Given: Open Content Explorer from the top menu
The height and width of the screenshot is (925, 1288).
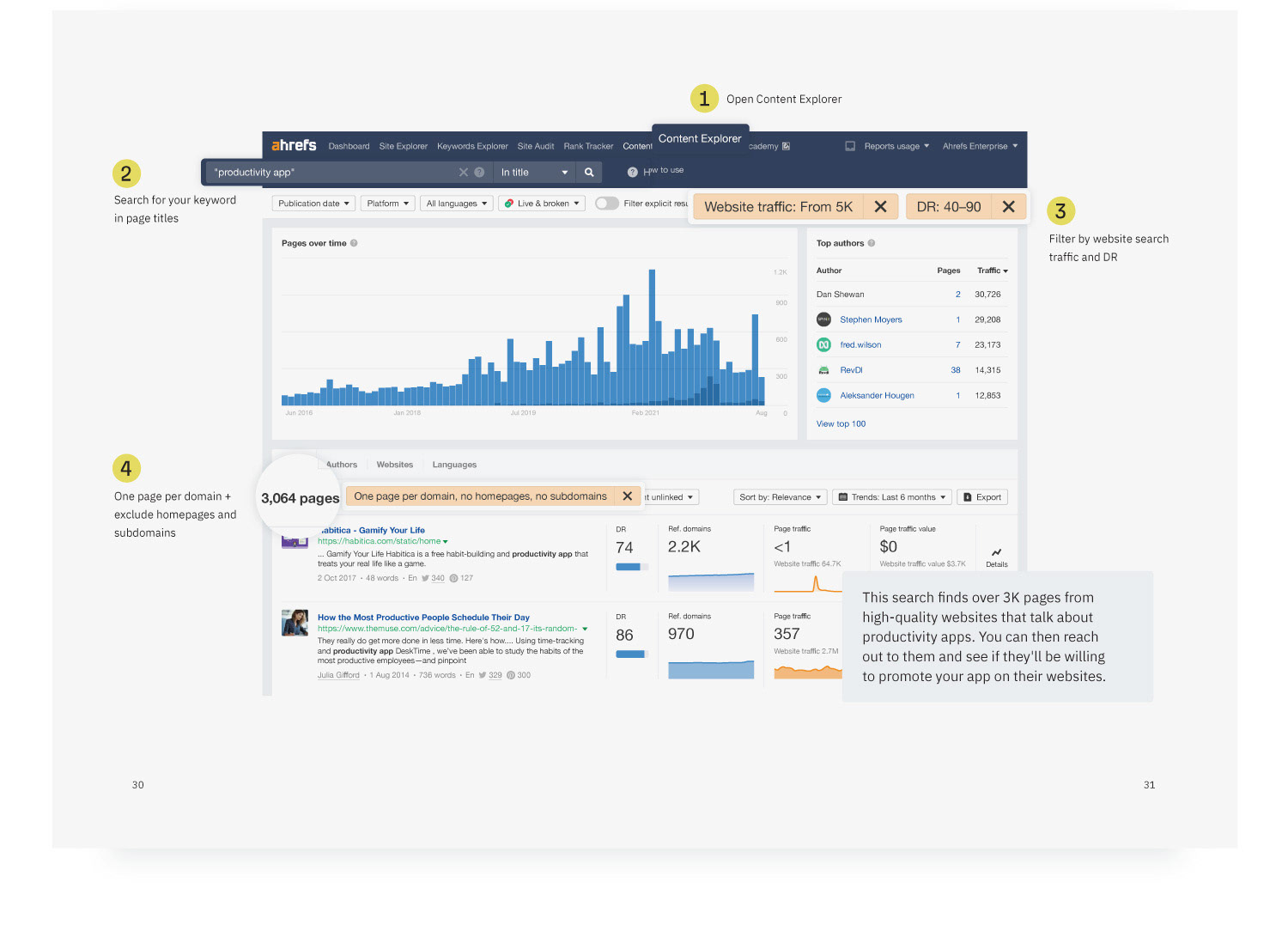Looking at the screenshot, I should tap(700, 138).
